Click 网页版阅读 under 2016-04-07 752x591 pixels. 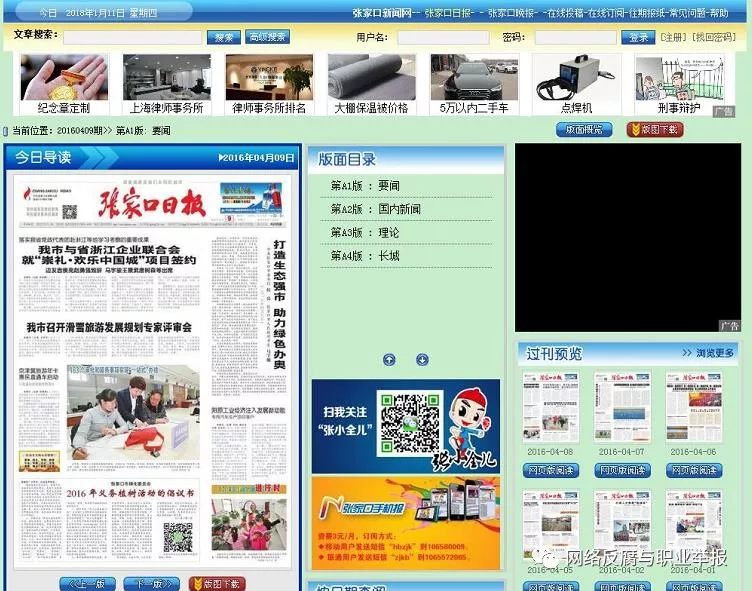pyautogui.click(x=623, y=471)
